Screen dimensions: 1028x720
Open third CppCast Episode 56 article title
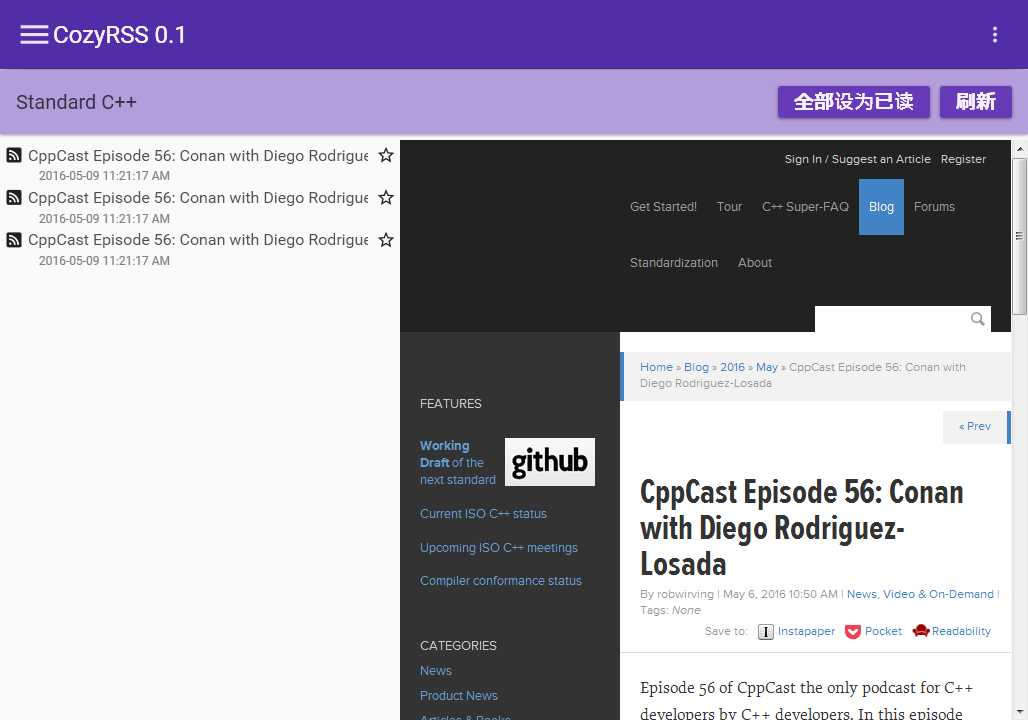coord(198,240)
